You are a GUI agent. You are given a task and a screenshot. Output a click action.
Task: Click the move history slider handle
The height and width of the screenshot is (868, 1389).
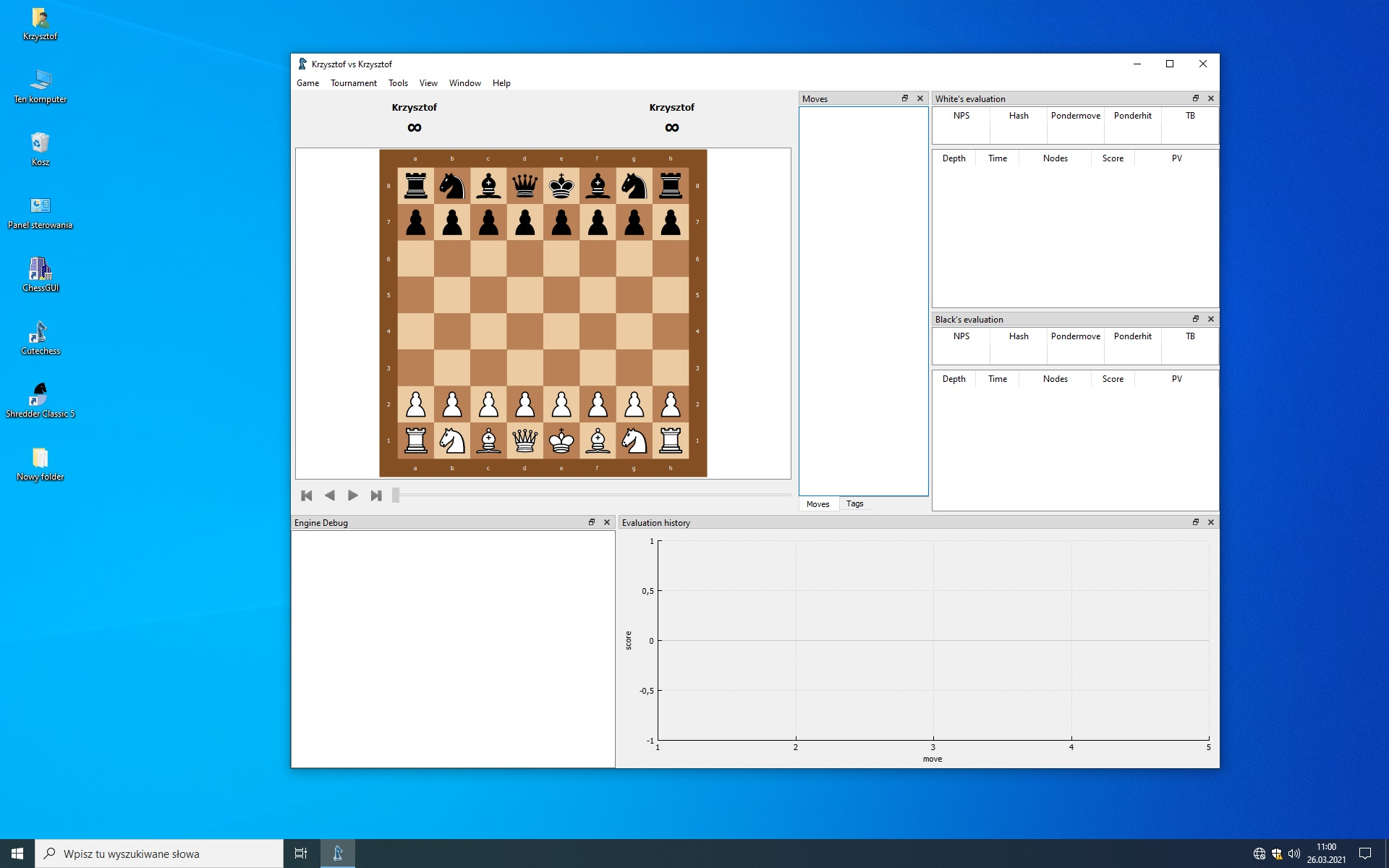click(396, 495)
